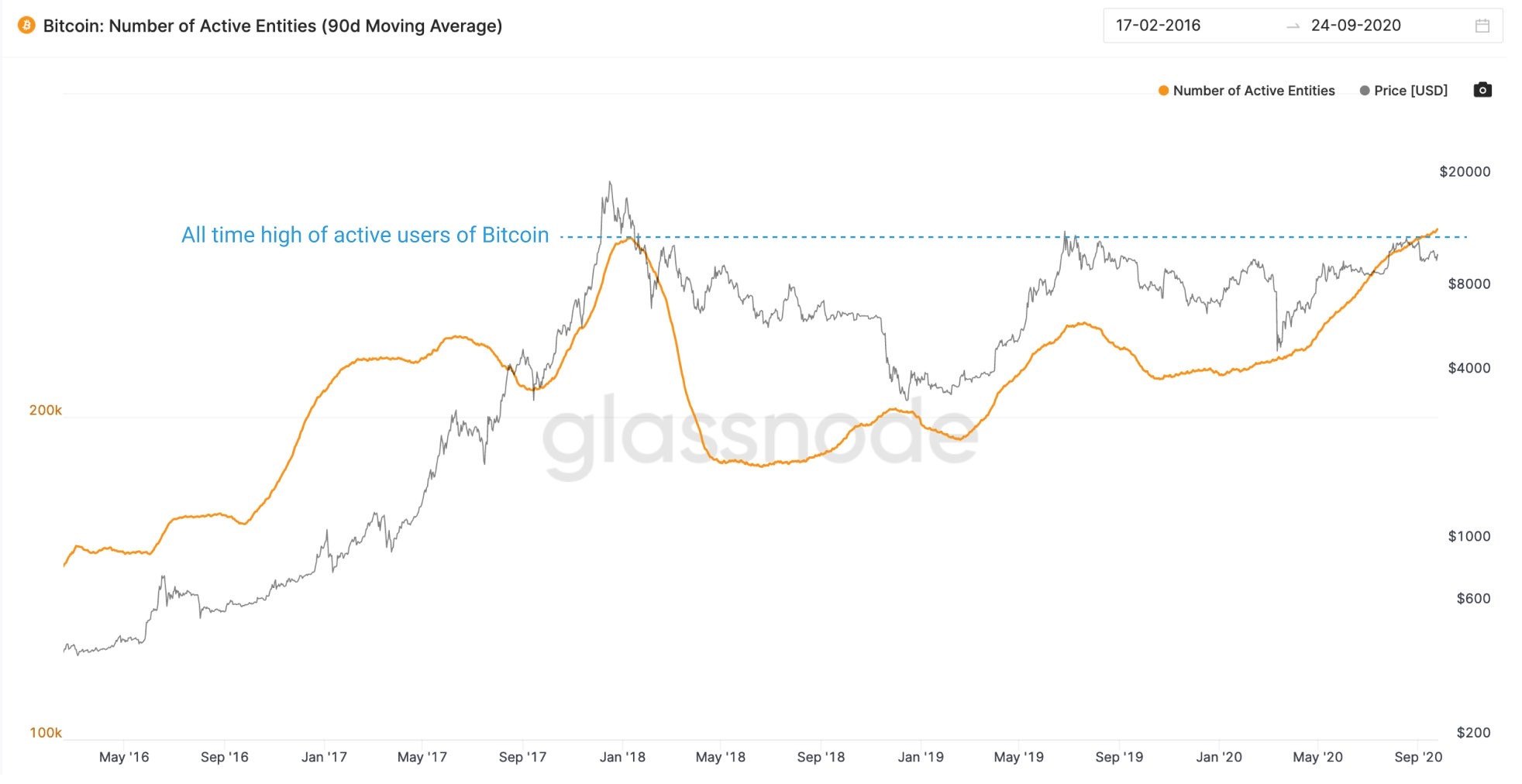The width and height of the screenshot is (1522, 784).
Task: Click the $200 price axis label
Action: tap(1472, 733)
